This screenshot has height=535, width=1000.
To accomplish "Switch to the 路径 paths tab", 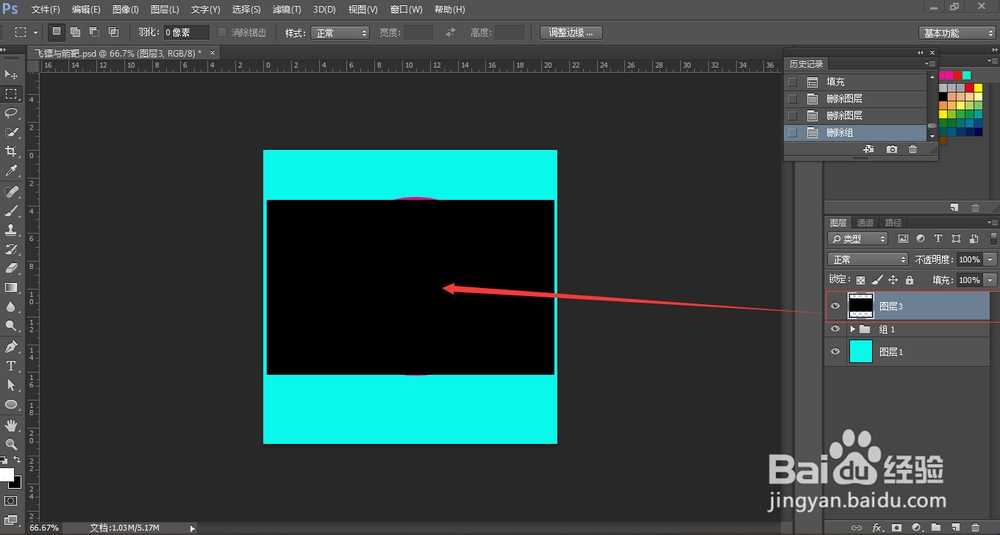I will click(x=893, y=223).
